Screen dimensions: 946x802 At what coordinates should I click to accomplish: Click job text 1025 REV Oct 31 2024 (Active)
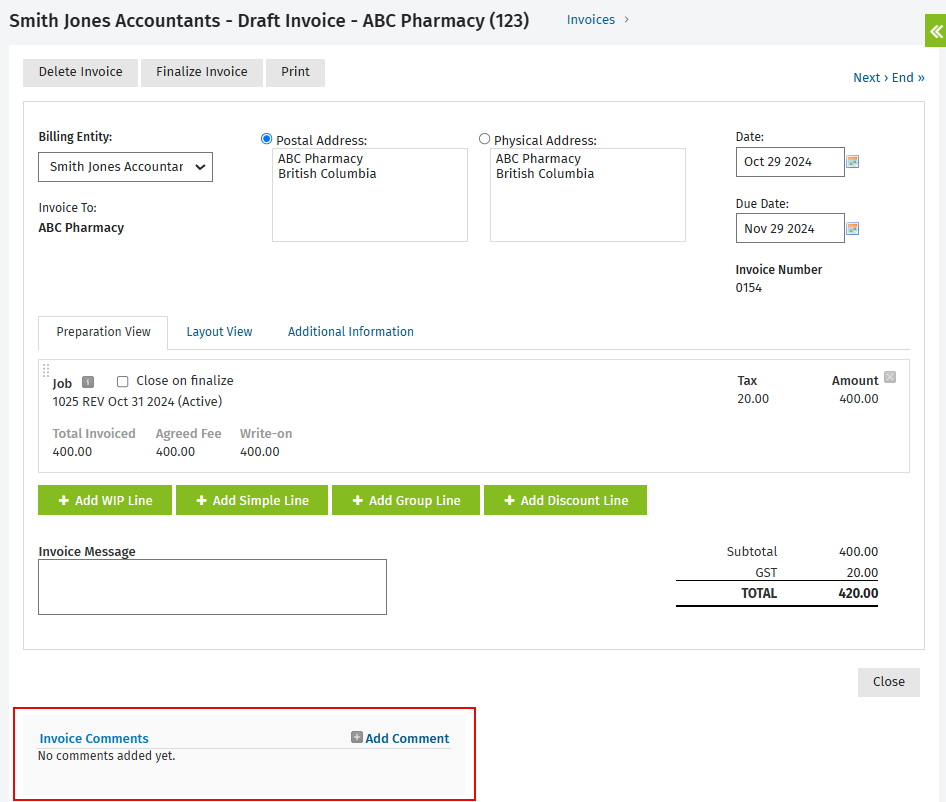[137, 402]
